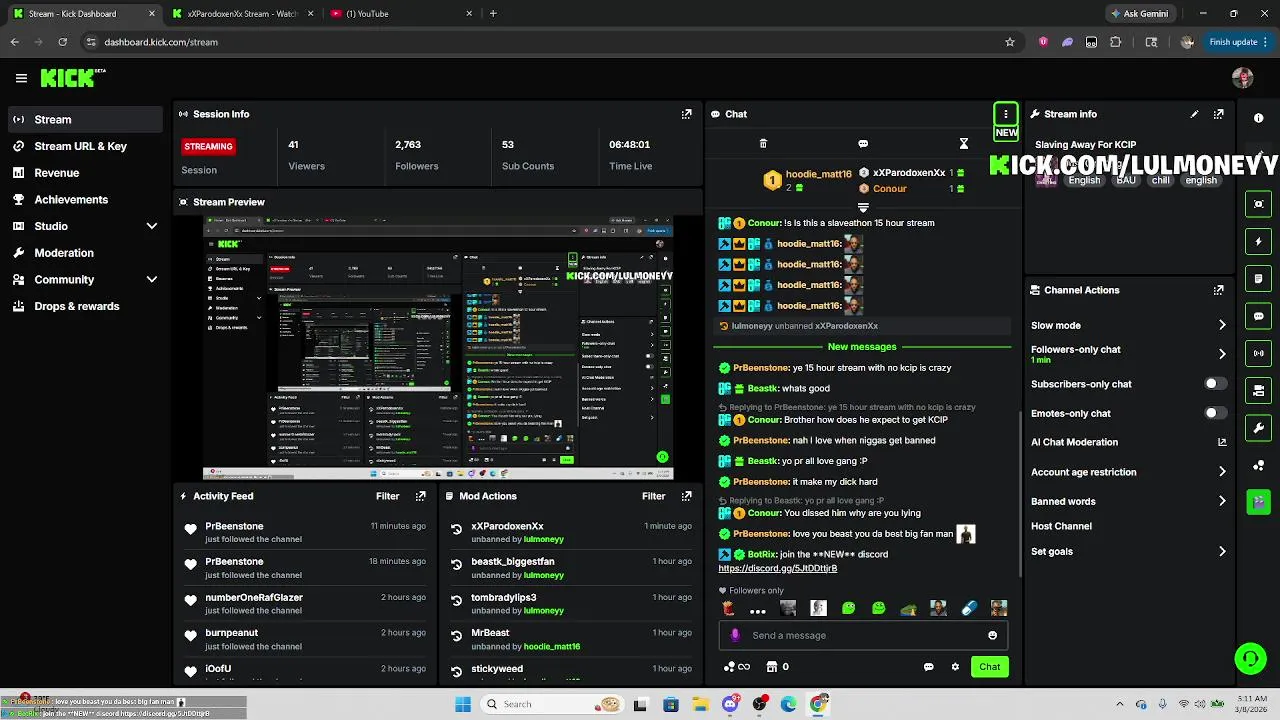Image resolution: width=1280 pixels, height=720 pixels.
Task: Click the lightning bolt icon in right sidebar
Action: coord(1258,241)
